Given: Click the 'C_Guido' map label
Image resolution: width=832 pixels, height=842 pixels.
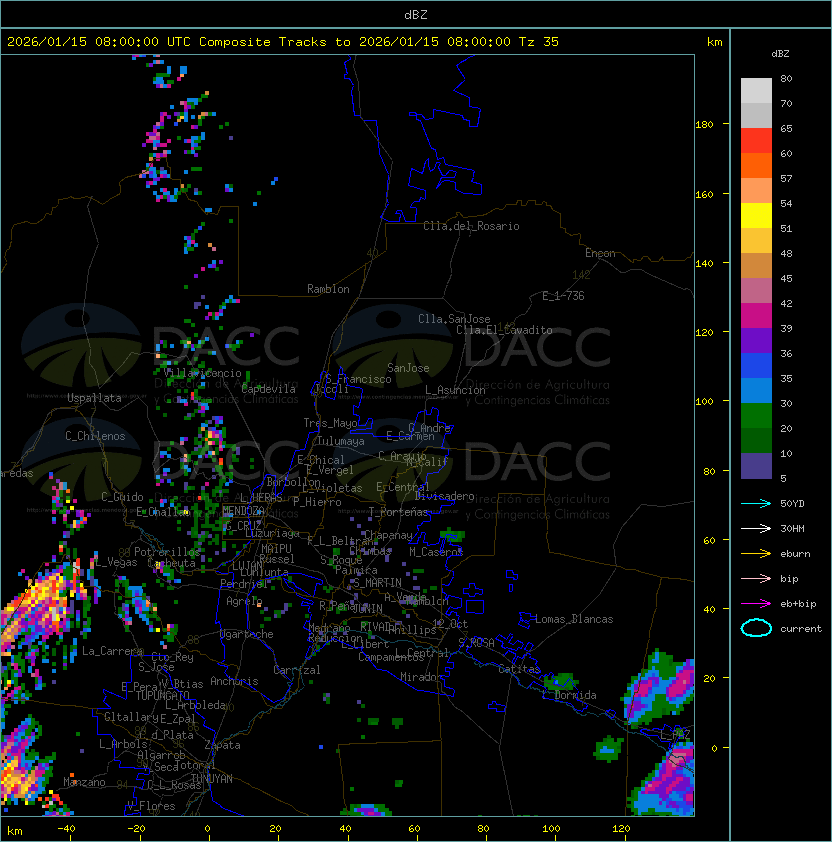Looking at the screenshot, I should 122,497.
